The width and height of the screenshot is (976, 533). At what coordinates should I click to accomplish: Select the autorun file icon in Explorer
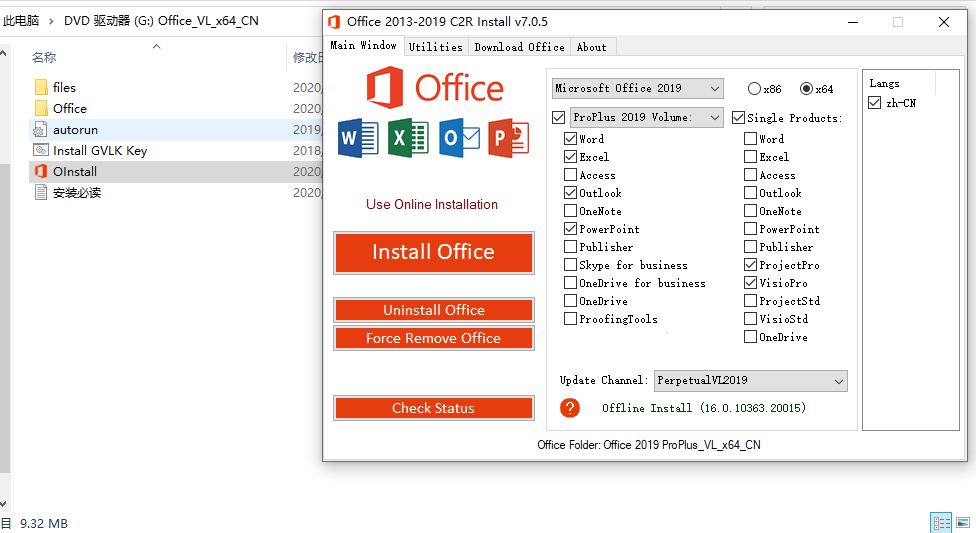click(x=40, y=130)
